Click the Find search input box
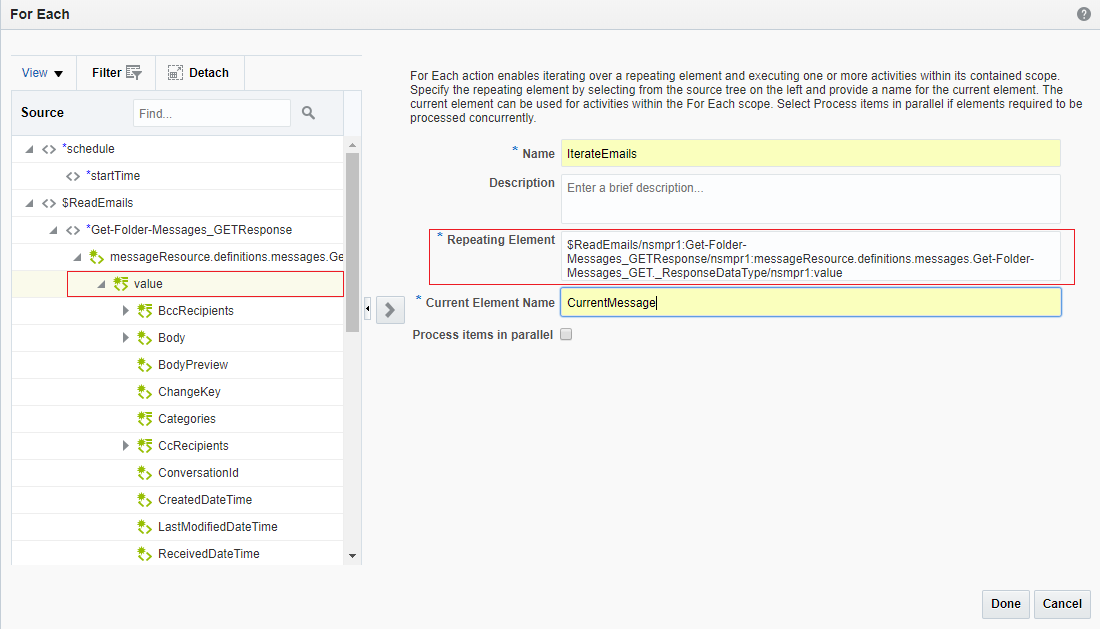This screenshot has height=629, width=1100. pyautogui.click(x=211, y=114)
